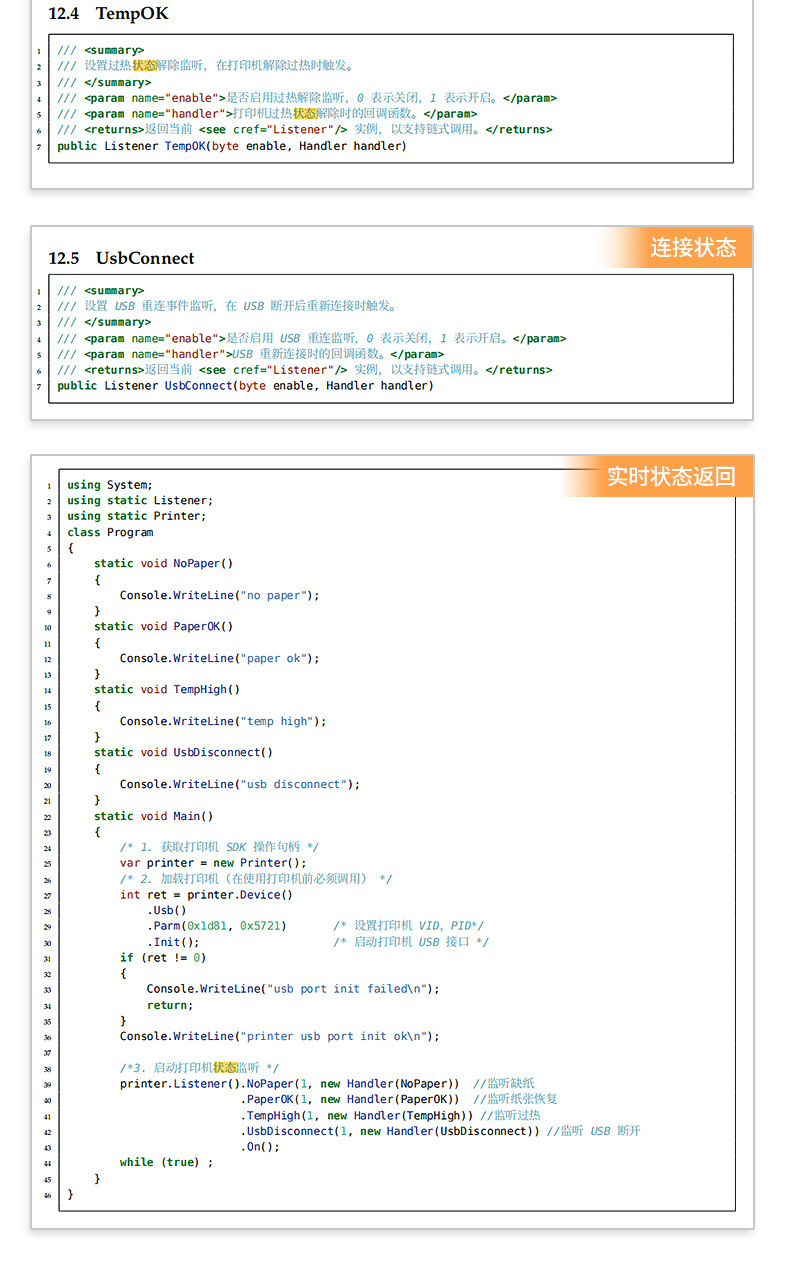Click the "using System;" line
This screenshot has height=1273, width=790.
pyautogui.click(x=110, y=485)
